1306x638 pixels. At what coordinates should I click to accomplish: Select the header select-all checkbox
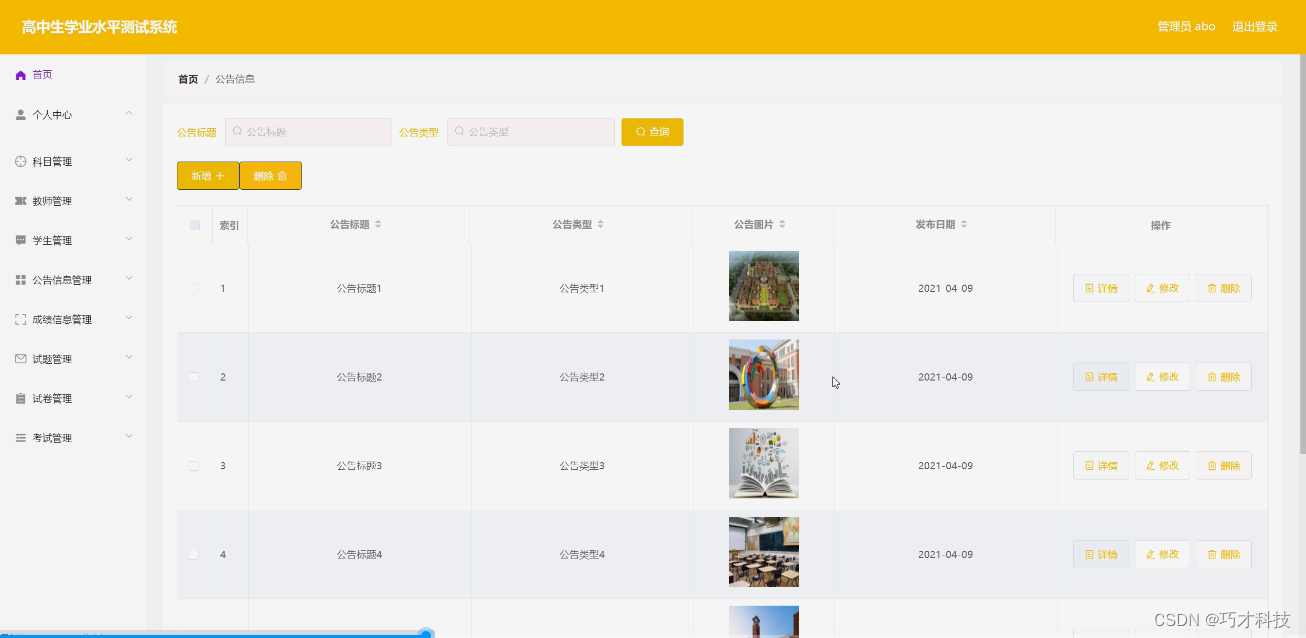point(195,225)
